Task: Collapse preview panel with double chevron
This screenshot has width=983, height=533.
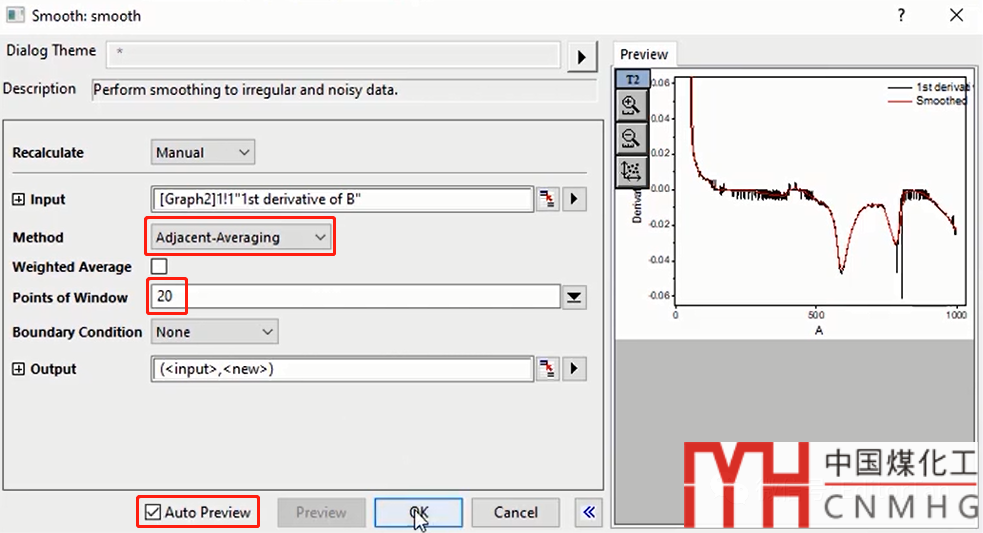Action: [589, 513]
